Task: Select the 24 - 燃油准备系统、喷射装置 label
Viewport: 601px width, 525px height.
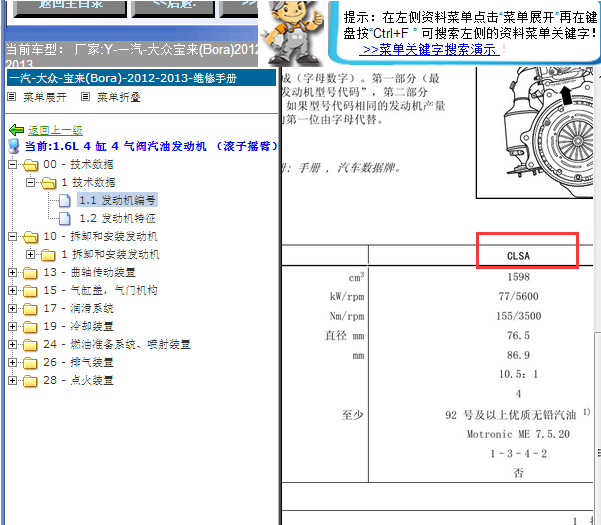Action: [x=117, y=345]
